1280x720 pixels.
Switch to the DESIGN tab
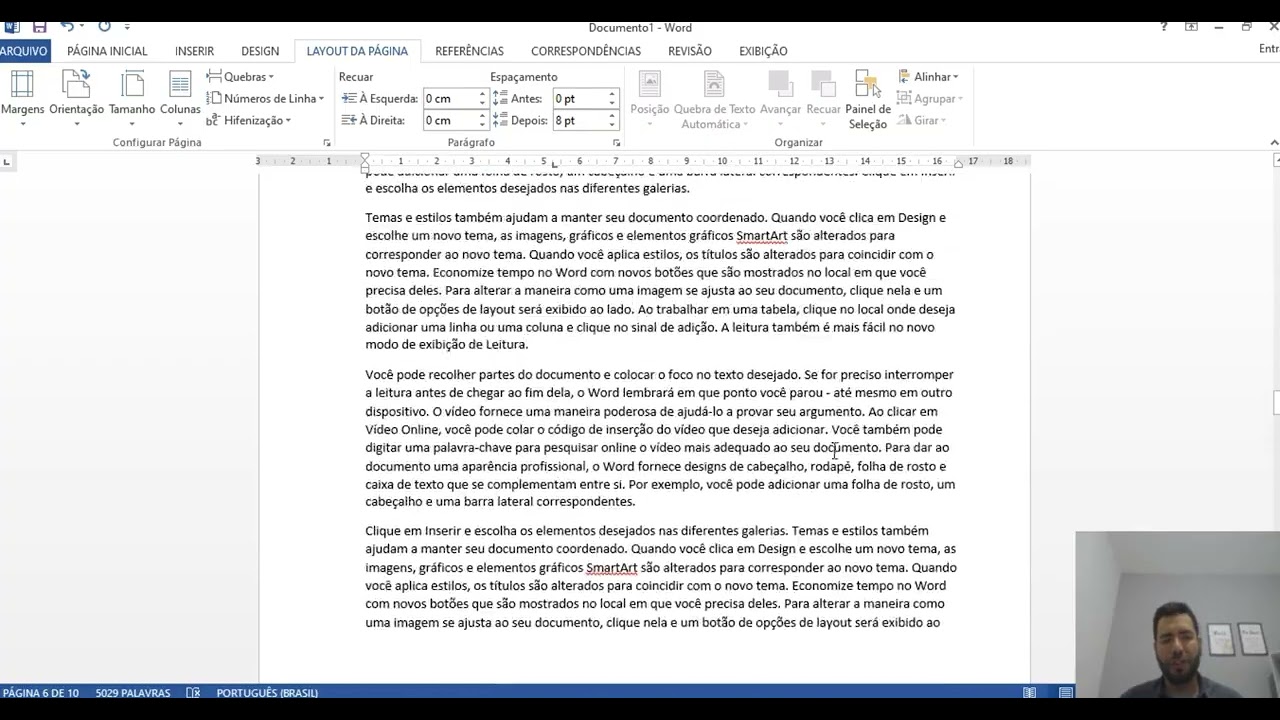[260, 51]
